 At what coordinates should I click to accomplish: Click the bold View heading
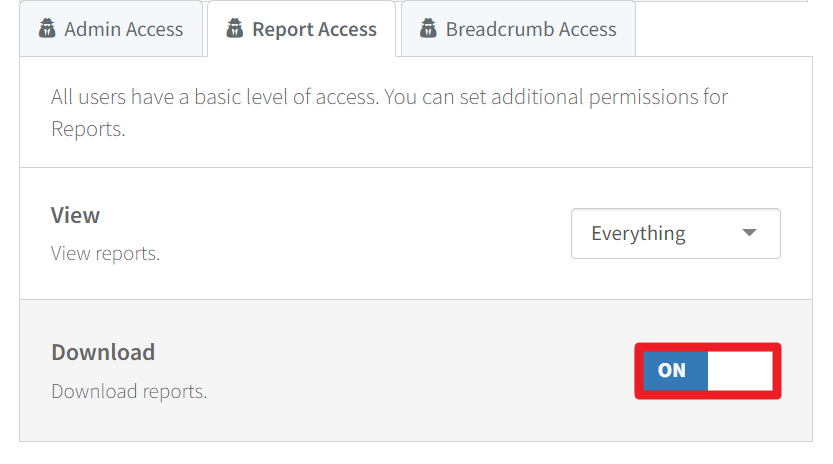(x=75, y=215)
